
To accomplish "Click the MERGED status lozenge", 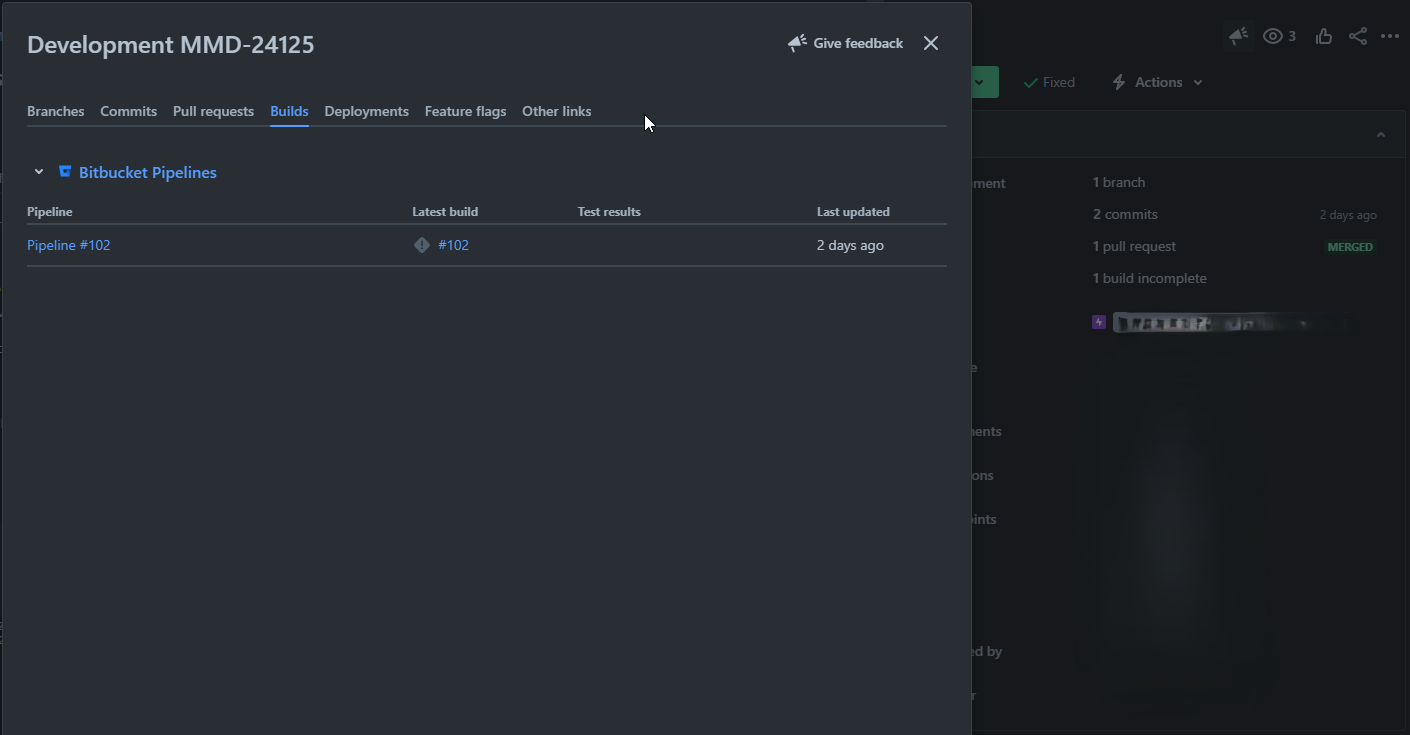I will coord(1350,246).
